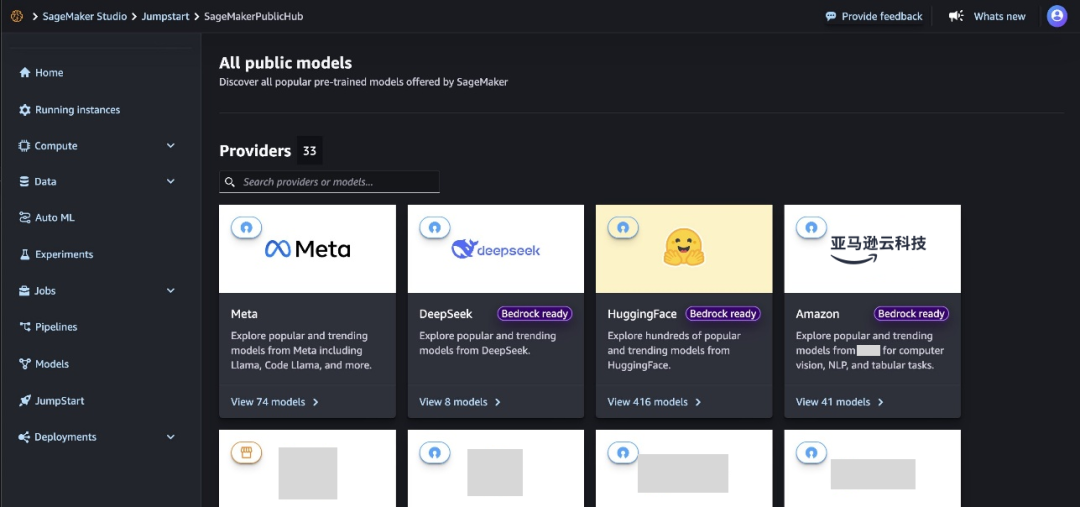Screen dimensions: 1080x507
Task: Click the arrow next to View 8 models
Action: tap(497, 402)
